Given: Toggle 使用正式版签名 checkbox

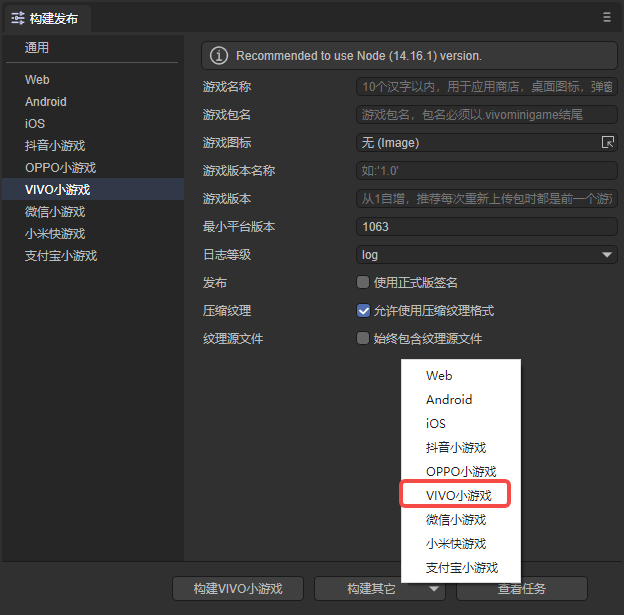Looking at the screenshot, I should [363, 282].
